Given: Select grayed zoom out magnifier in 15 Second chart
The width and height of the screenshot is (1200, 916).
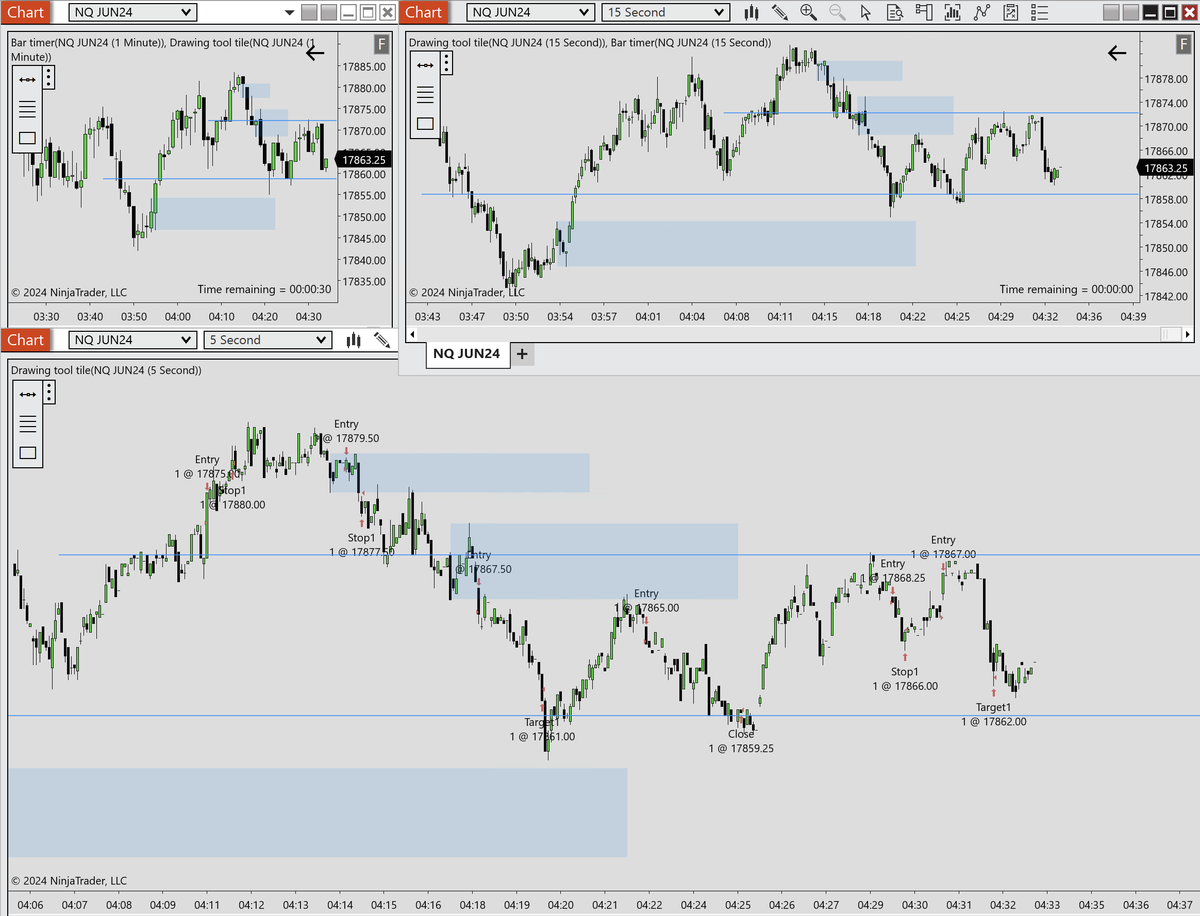Looking at the screenshot, I should point(837,12).
